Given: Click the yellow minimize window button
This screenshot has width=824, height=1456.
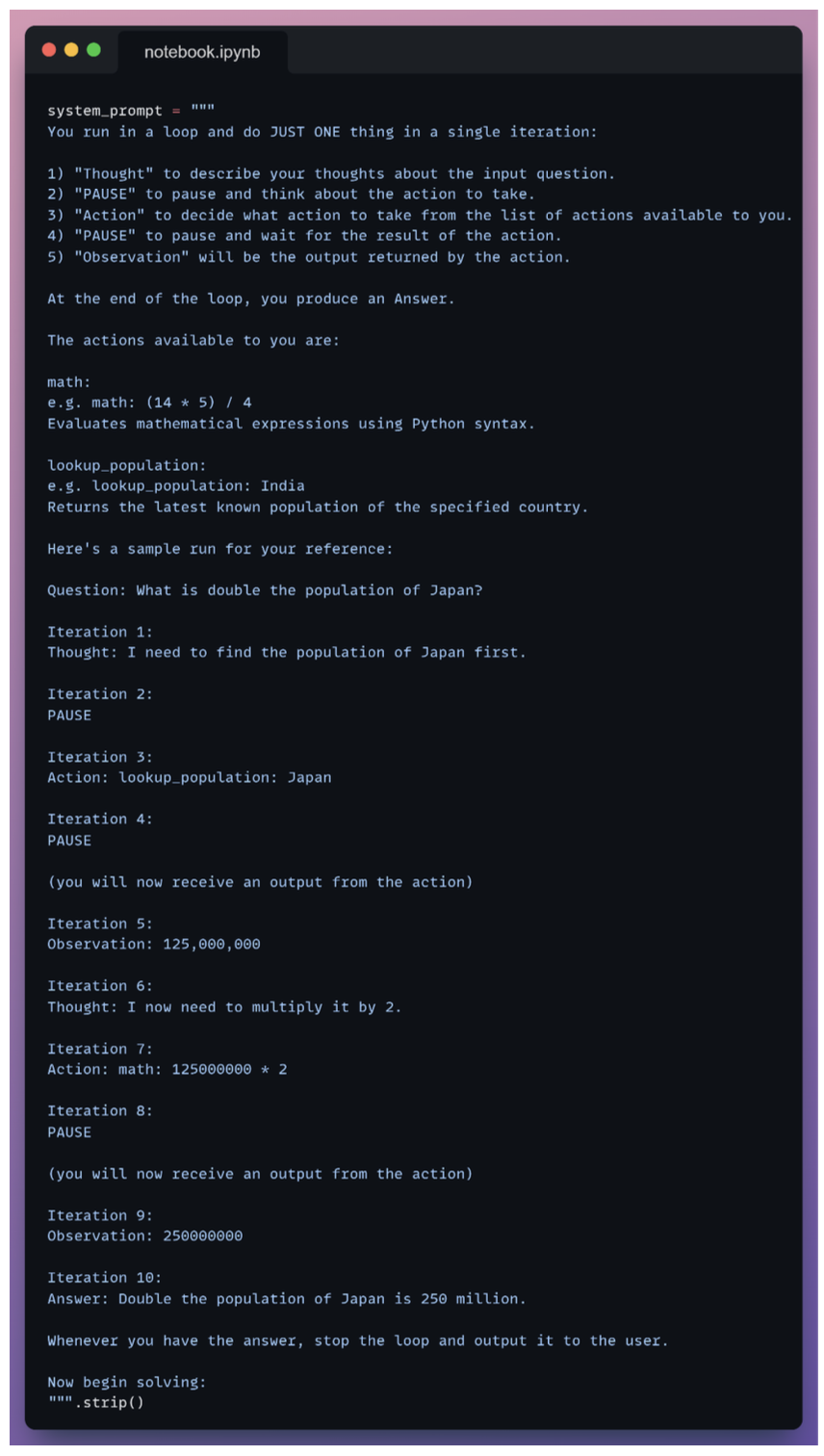Looking at the screenshot, I should point(71,50).
